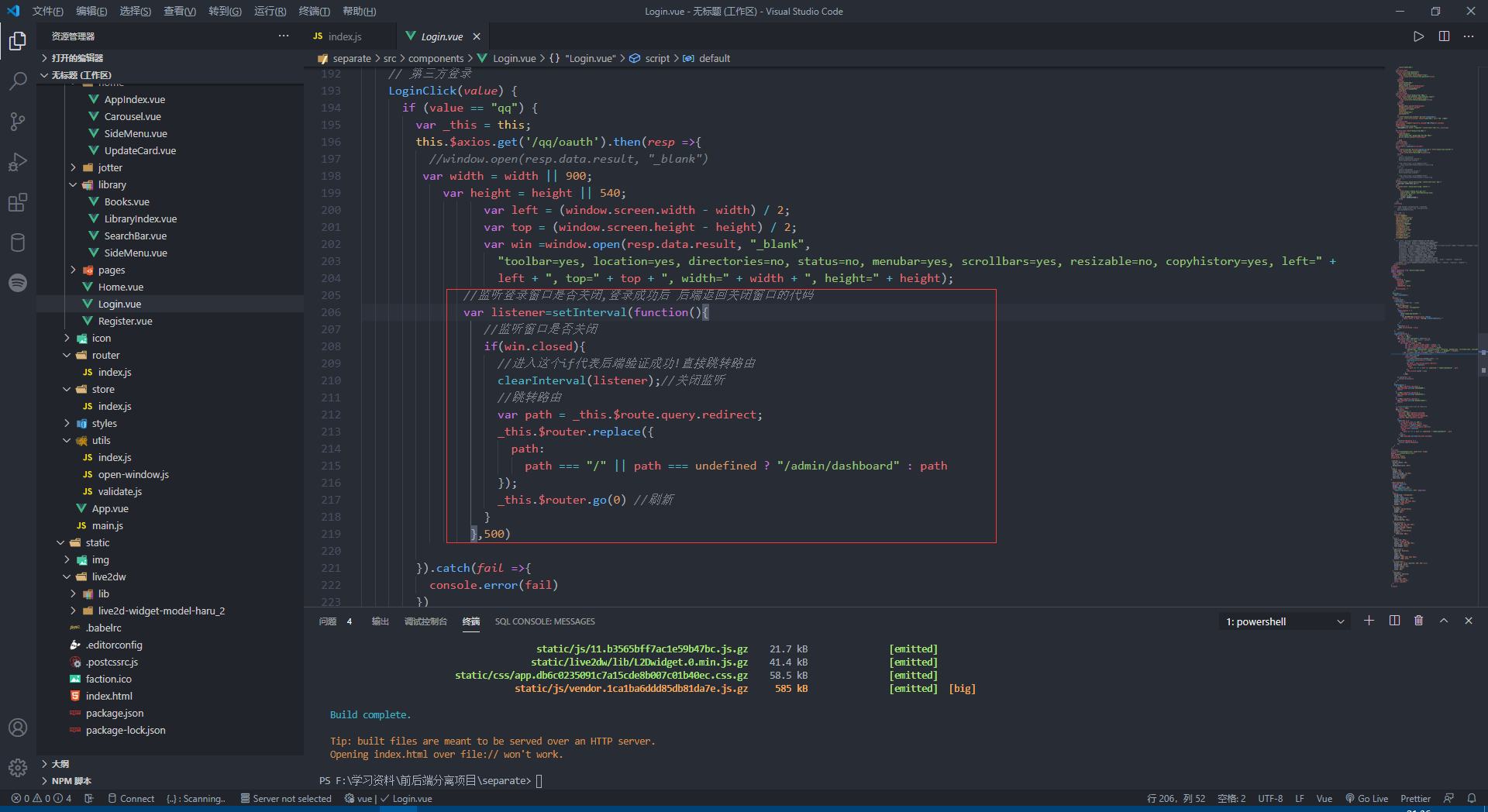Image resolution: width=1488 pixels, height=812 pixels.
Task: Open the Accounts icon in activity bar
Action: click(x=18, y=728)
